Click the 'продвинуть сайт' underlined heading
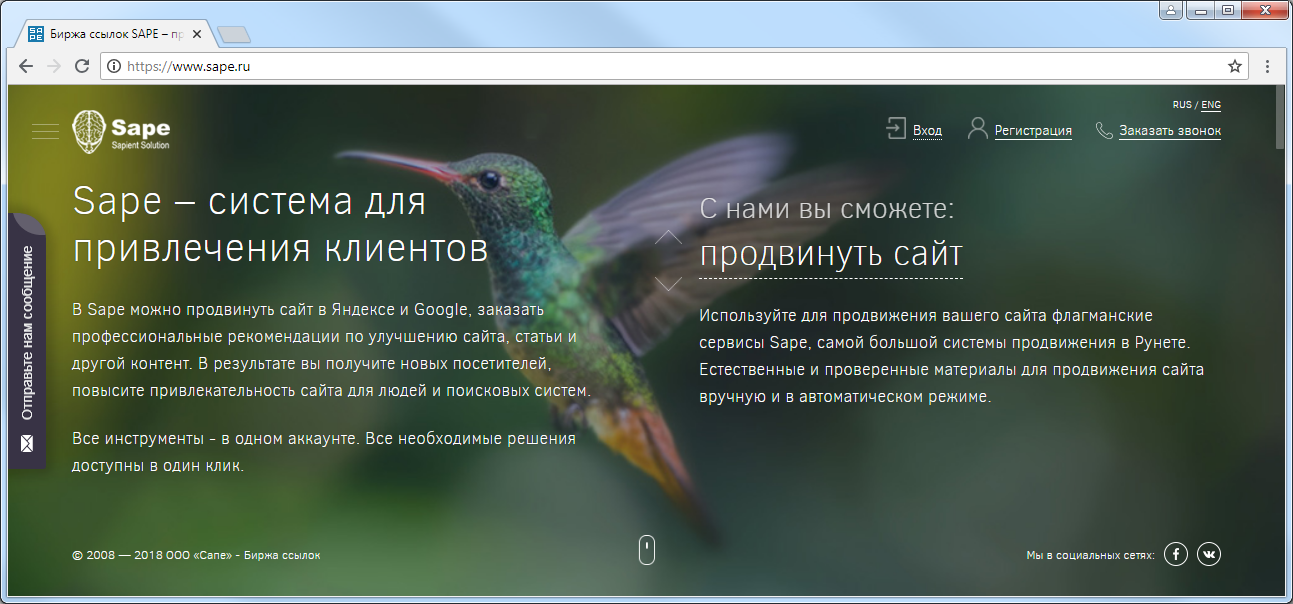Image resolution: width=1293 pixels, height=604 pixels. (831, 254)
